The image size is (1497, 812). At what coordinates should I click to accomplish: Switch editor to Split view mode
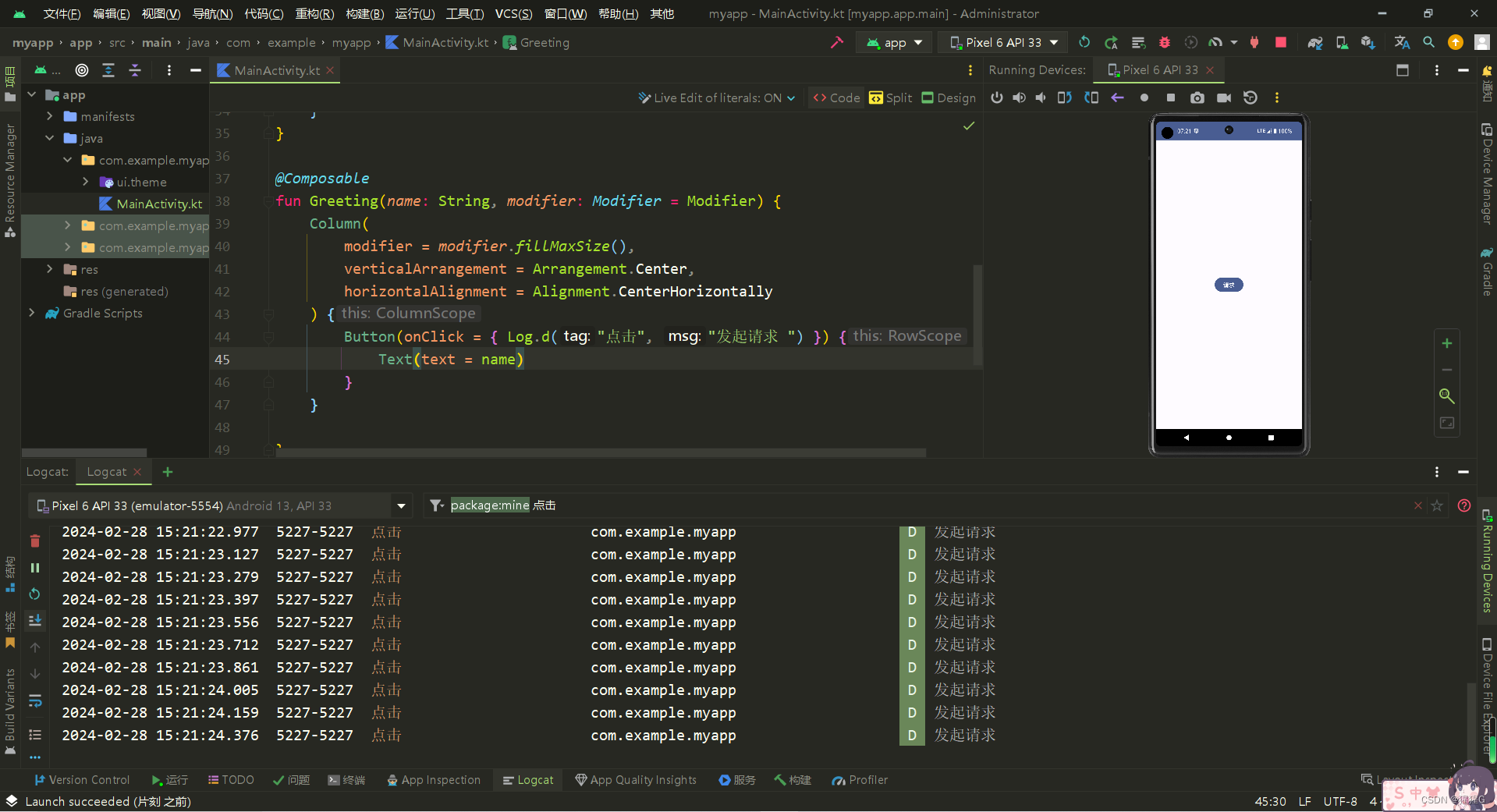coord(890,98)
